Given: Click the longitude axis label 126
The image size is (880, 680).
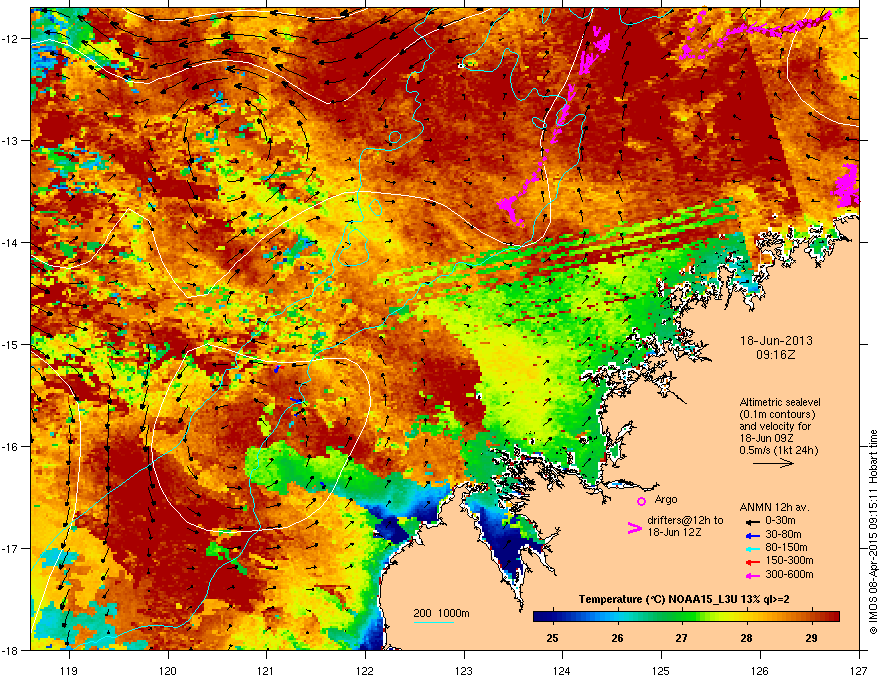Looking at the screenshot, I should pyautogui.click(x=760, y=670).
